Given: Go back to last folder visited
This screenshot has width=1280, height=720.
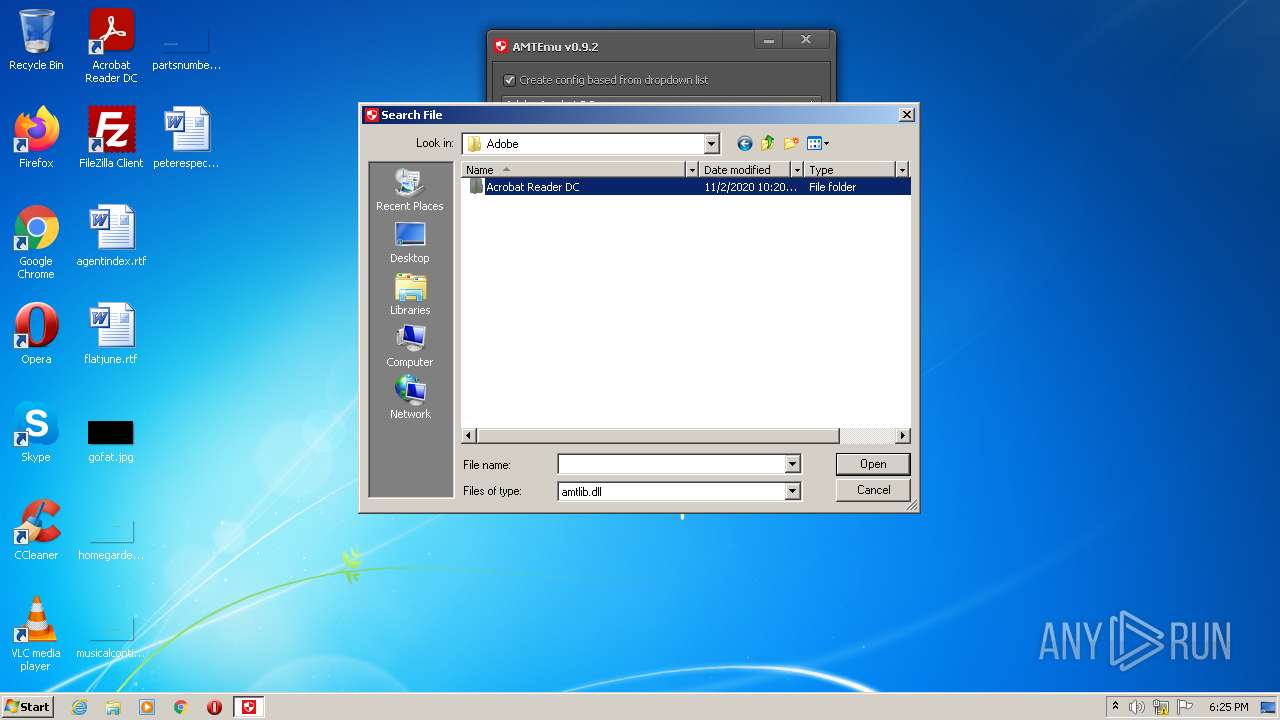Looking at the screenshot, I should coord(744,144).
